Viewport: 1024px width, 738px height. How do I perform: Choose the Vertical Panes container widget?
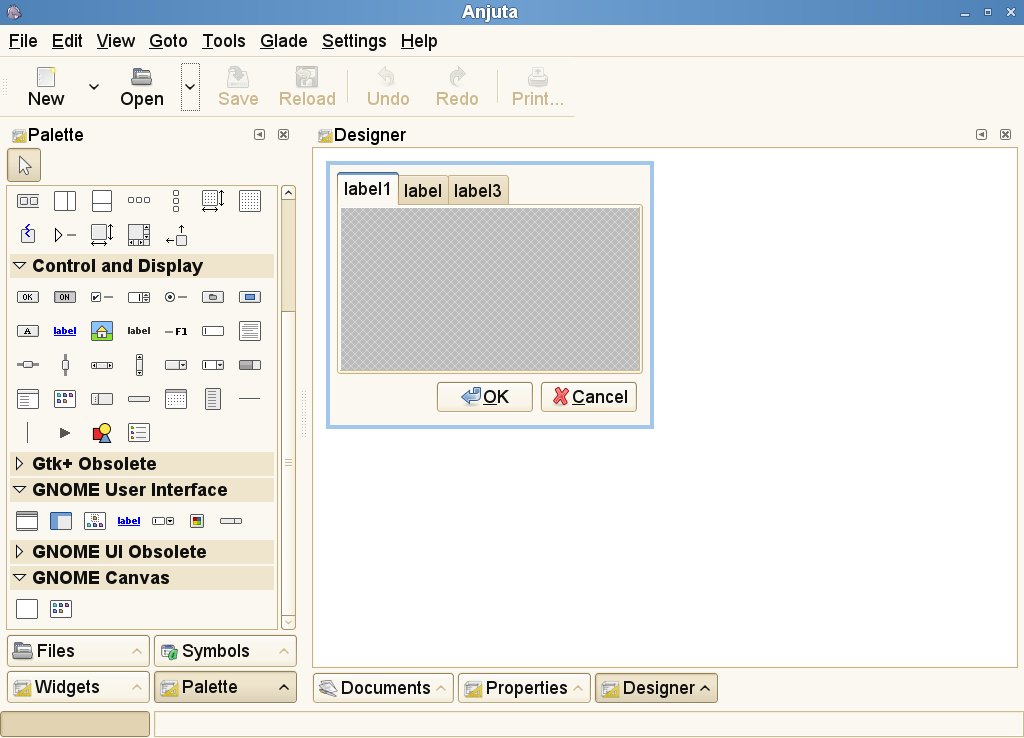[102, 201]
